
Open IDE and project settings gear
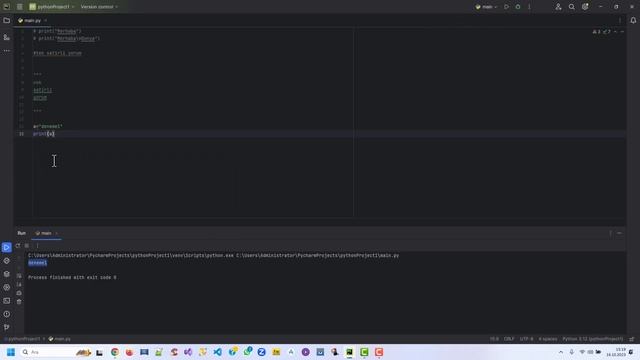(585, 7)
